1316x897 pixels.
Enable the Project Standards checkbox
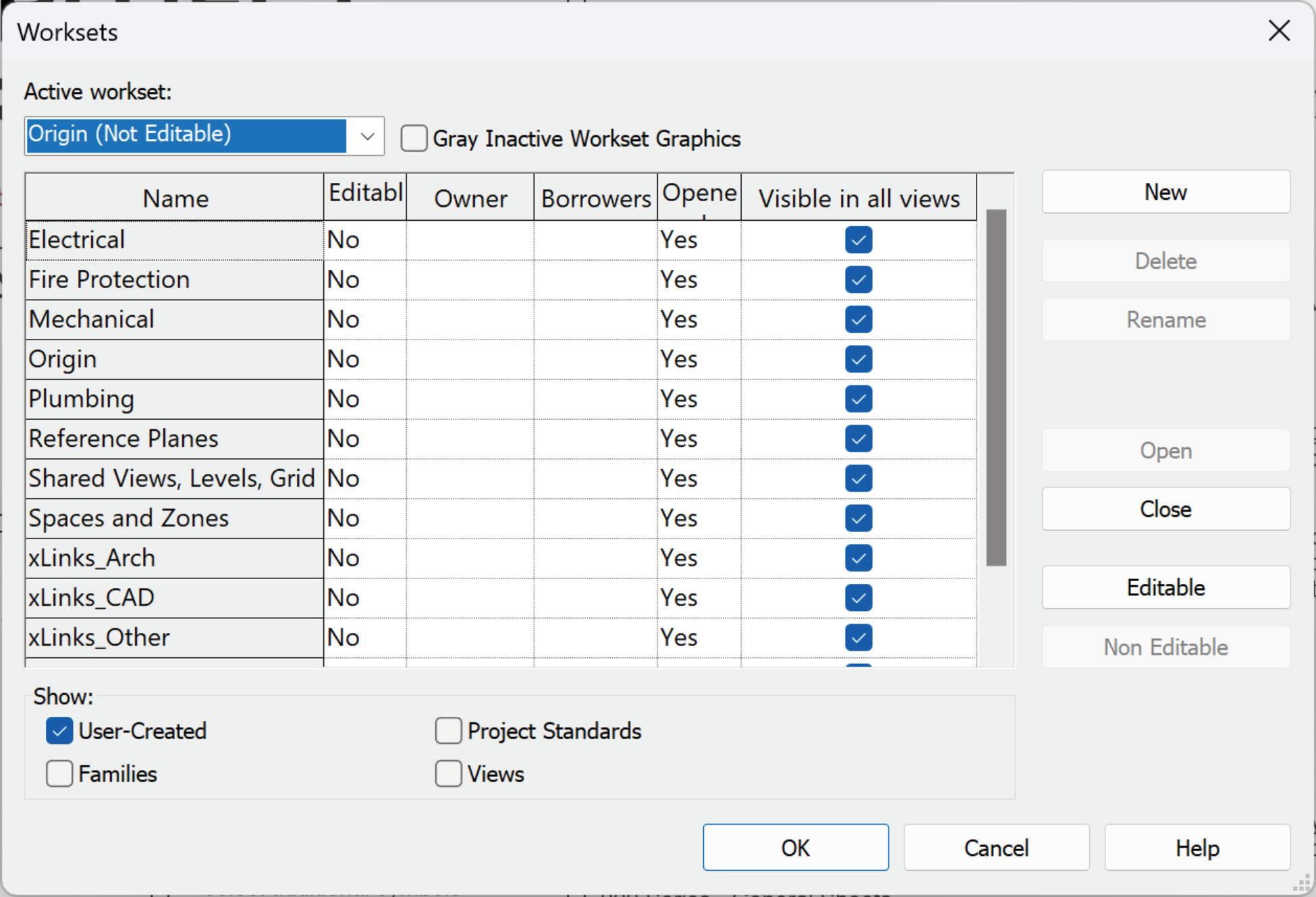[448, 731]
